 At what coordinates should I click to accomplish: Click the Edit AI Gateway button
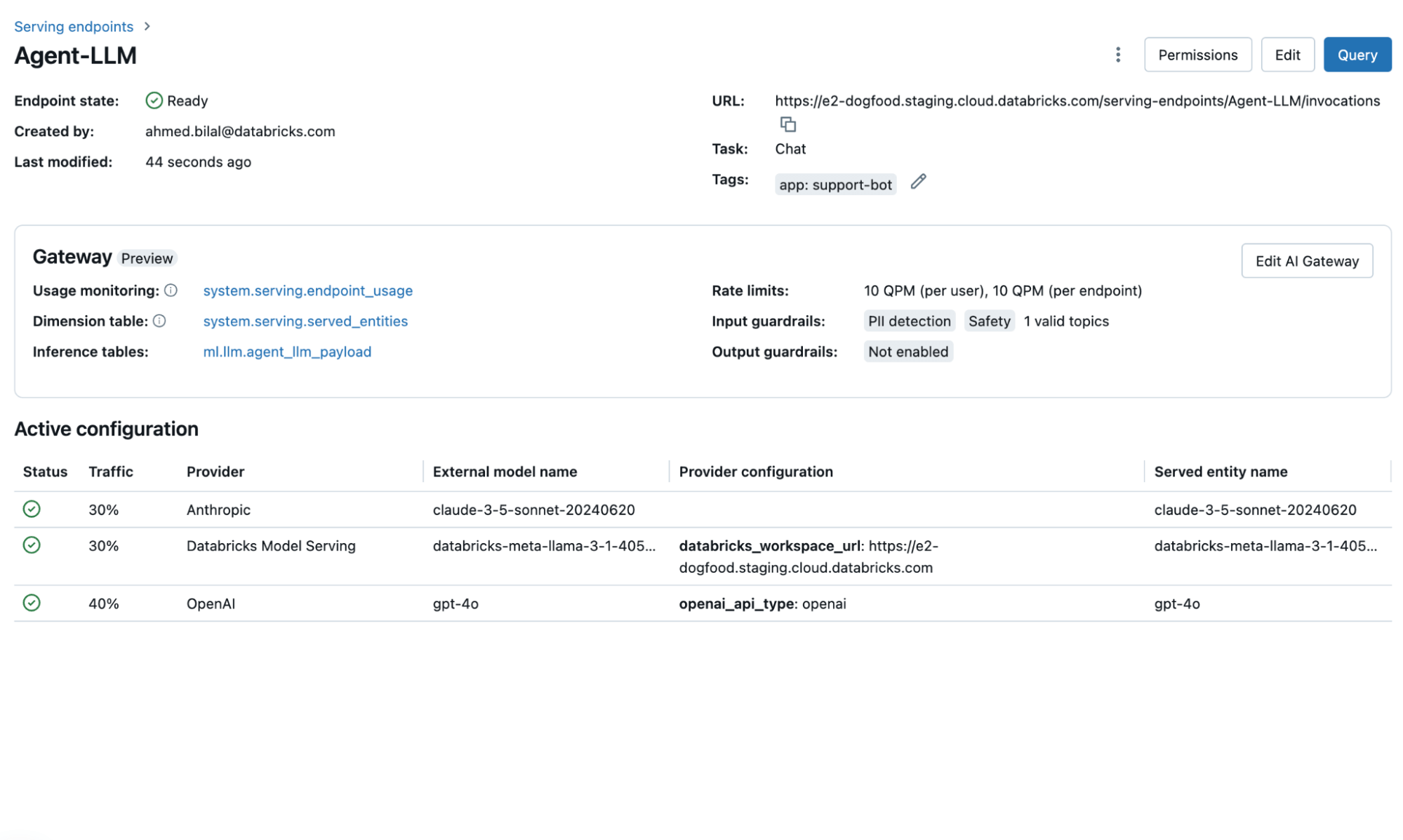pos(1307,260)
